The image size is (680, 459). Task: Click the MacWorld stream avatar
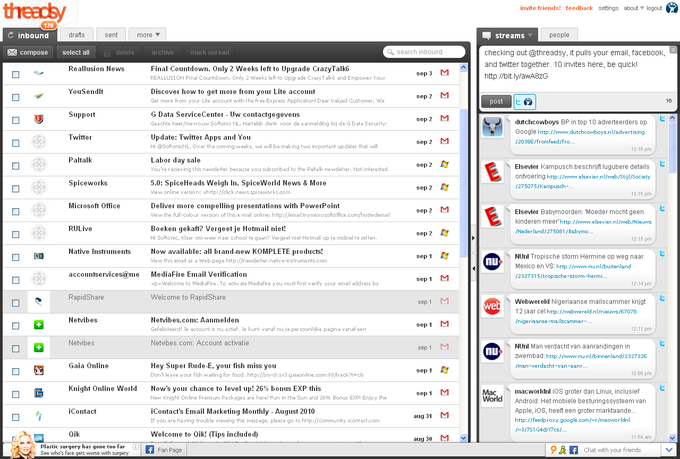[492, 396]
